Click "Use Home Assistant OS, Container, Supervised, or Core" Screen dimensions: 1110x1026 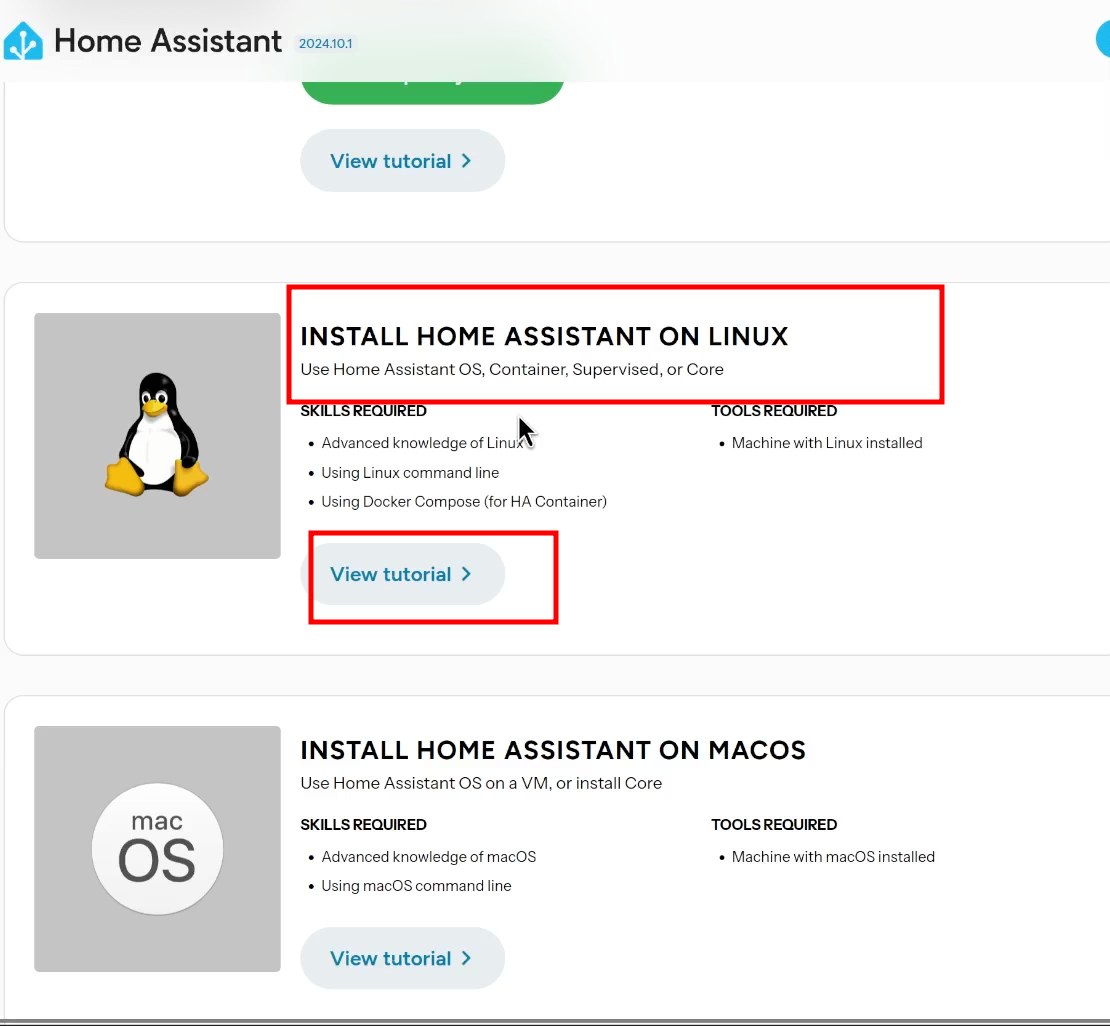click(512, 370)
